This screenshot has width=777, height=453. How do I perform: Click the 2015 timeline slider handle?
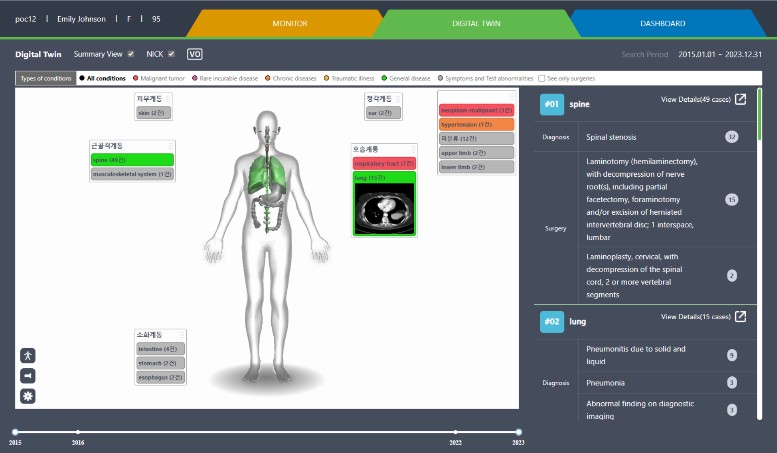15,432
